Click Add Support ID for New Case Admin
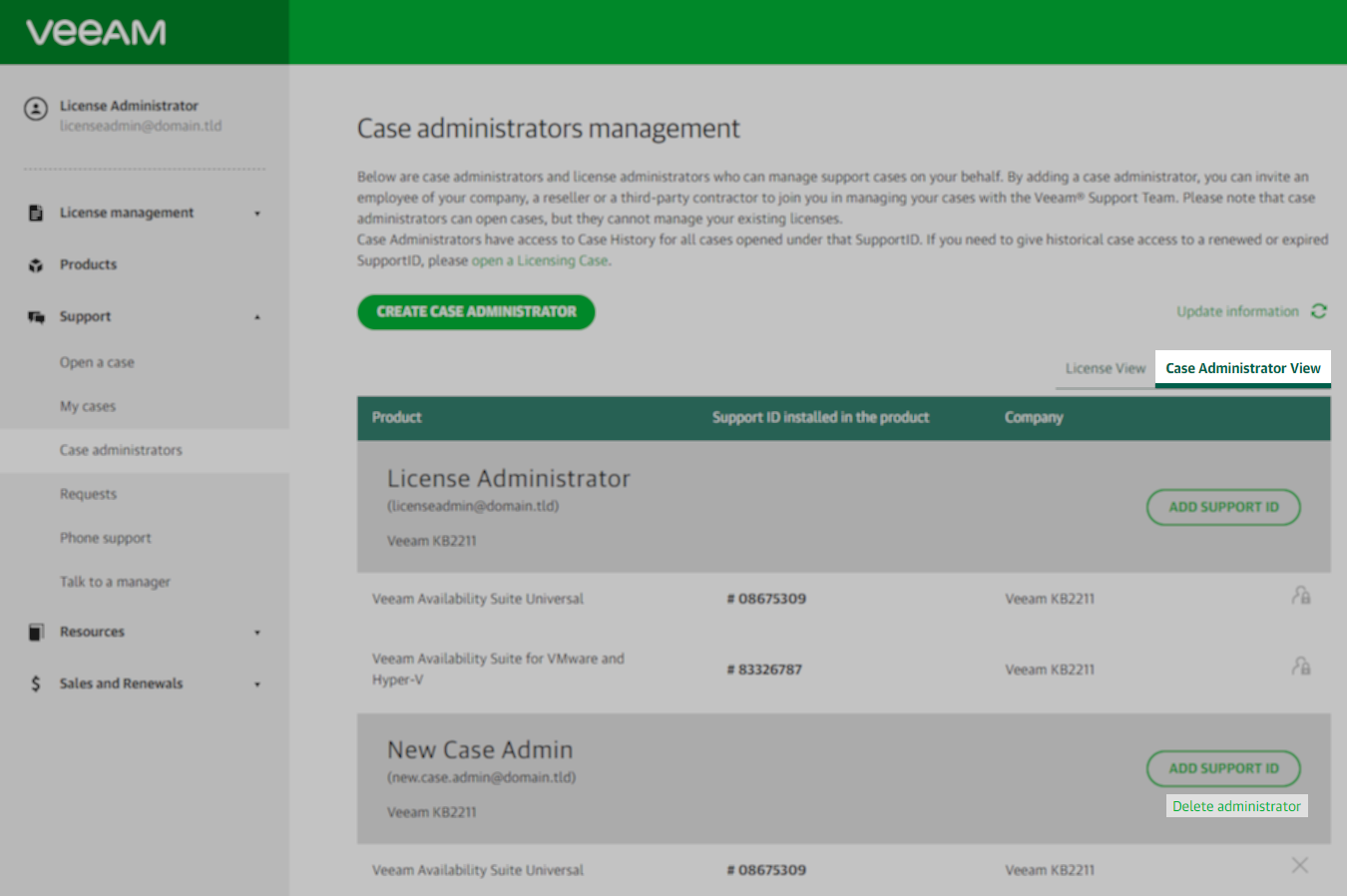The height and width of the screenshot is (896, 1347). [x=1223, y=768]
